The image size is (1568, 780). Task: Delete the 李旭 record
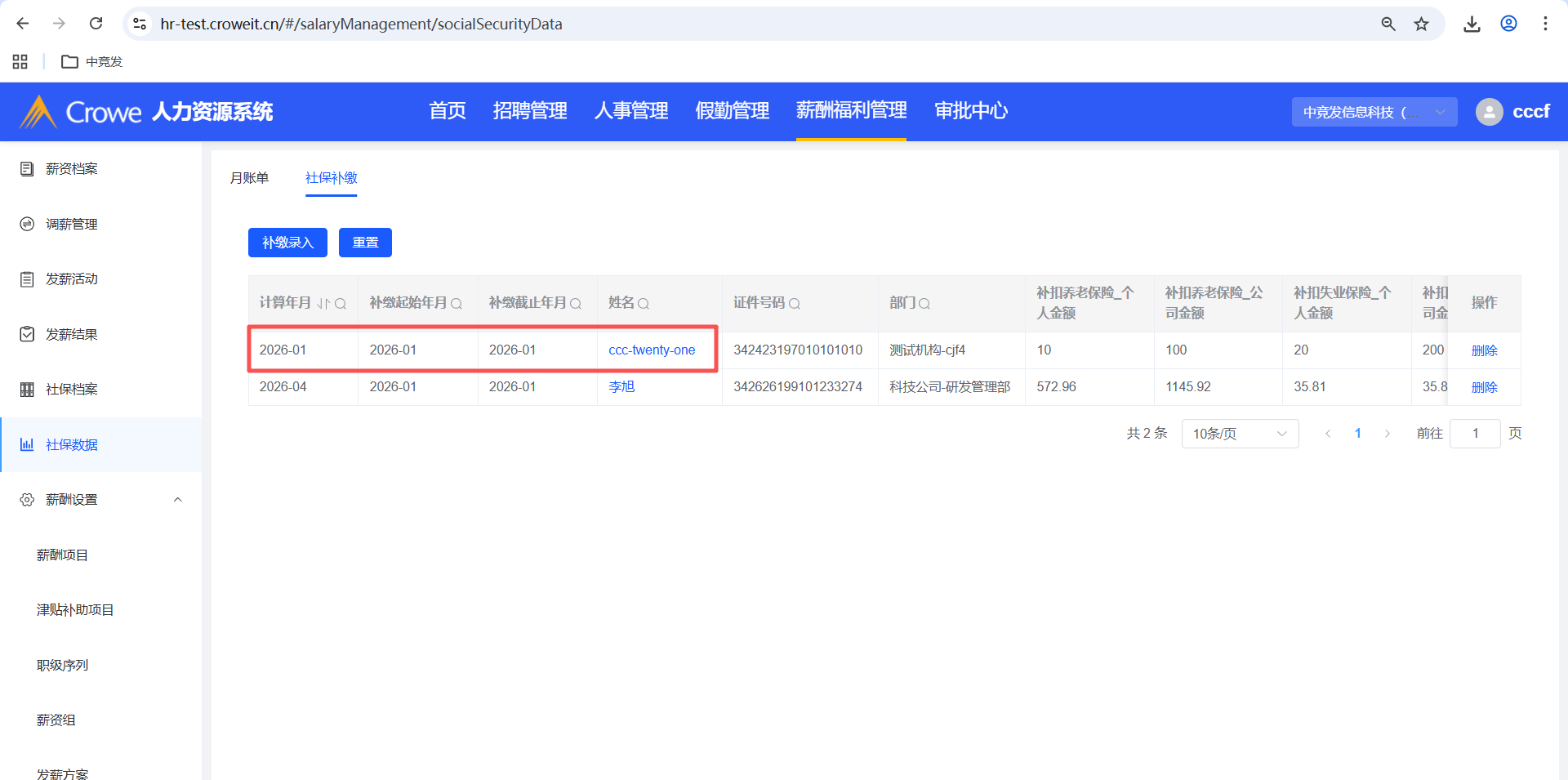tap(1484, 387)
